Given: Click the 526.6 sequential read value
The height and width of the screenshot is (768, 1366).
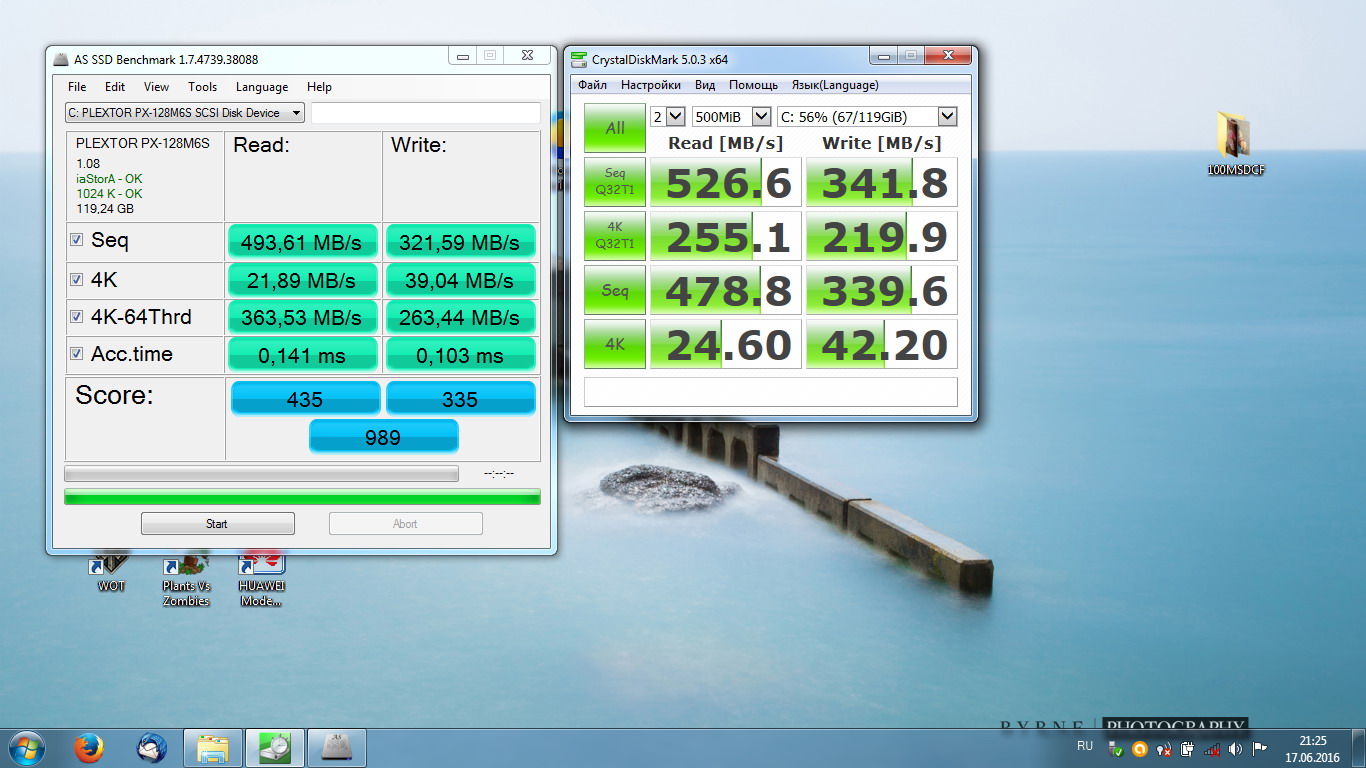Looking at the screenshot, I should 726,182.
